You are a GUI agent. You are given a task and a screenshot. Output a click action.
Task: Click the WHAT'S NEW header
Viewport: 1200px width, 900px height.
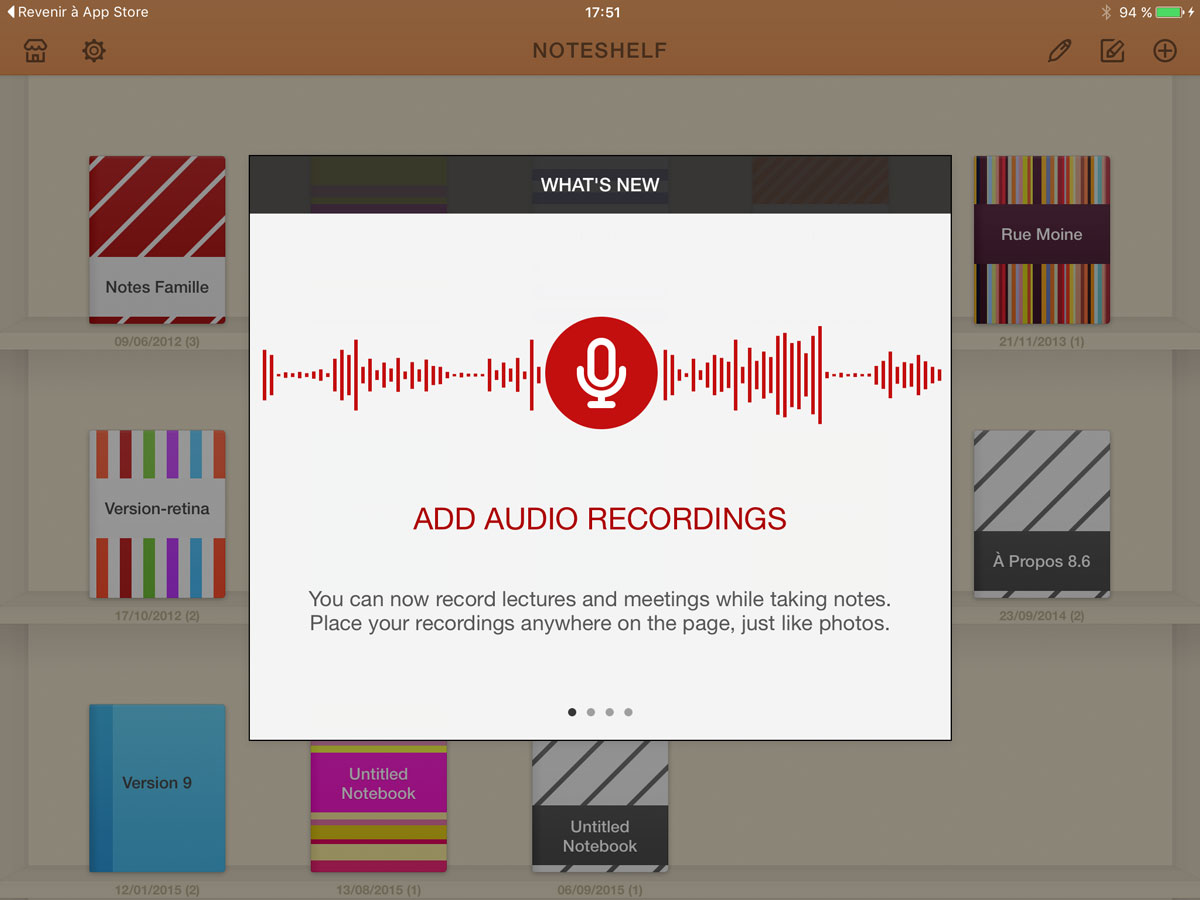click(600, 185)
